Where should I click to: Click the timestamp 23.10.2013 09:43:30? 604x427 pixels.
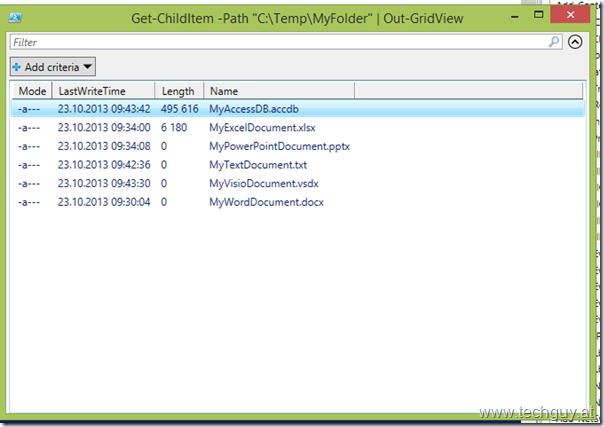(104, 183)
